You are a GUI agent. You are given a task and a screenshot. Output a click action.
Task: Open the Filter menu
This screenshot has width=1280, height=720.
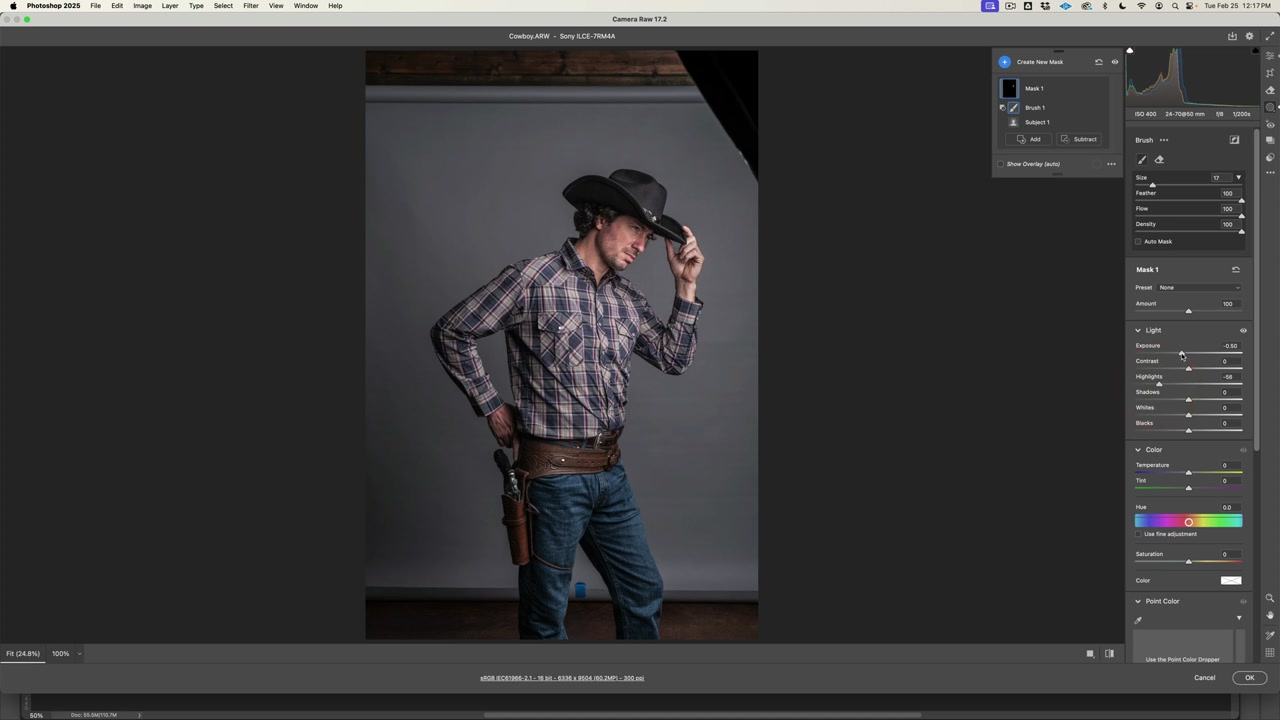[250, 6]
